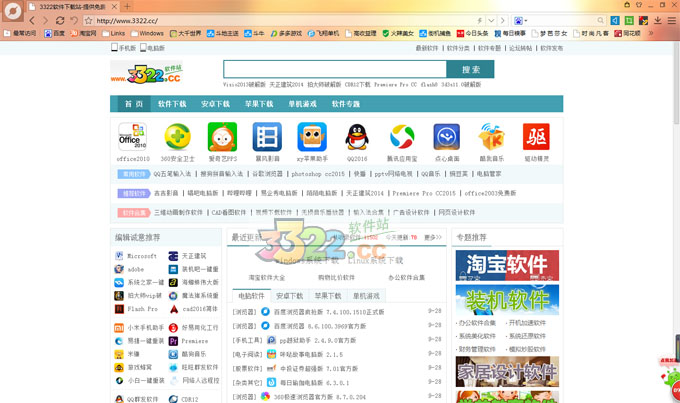Viewport: 680px width, 403px height.
Task: Open the 更多>> link
Action: point(433,237)
